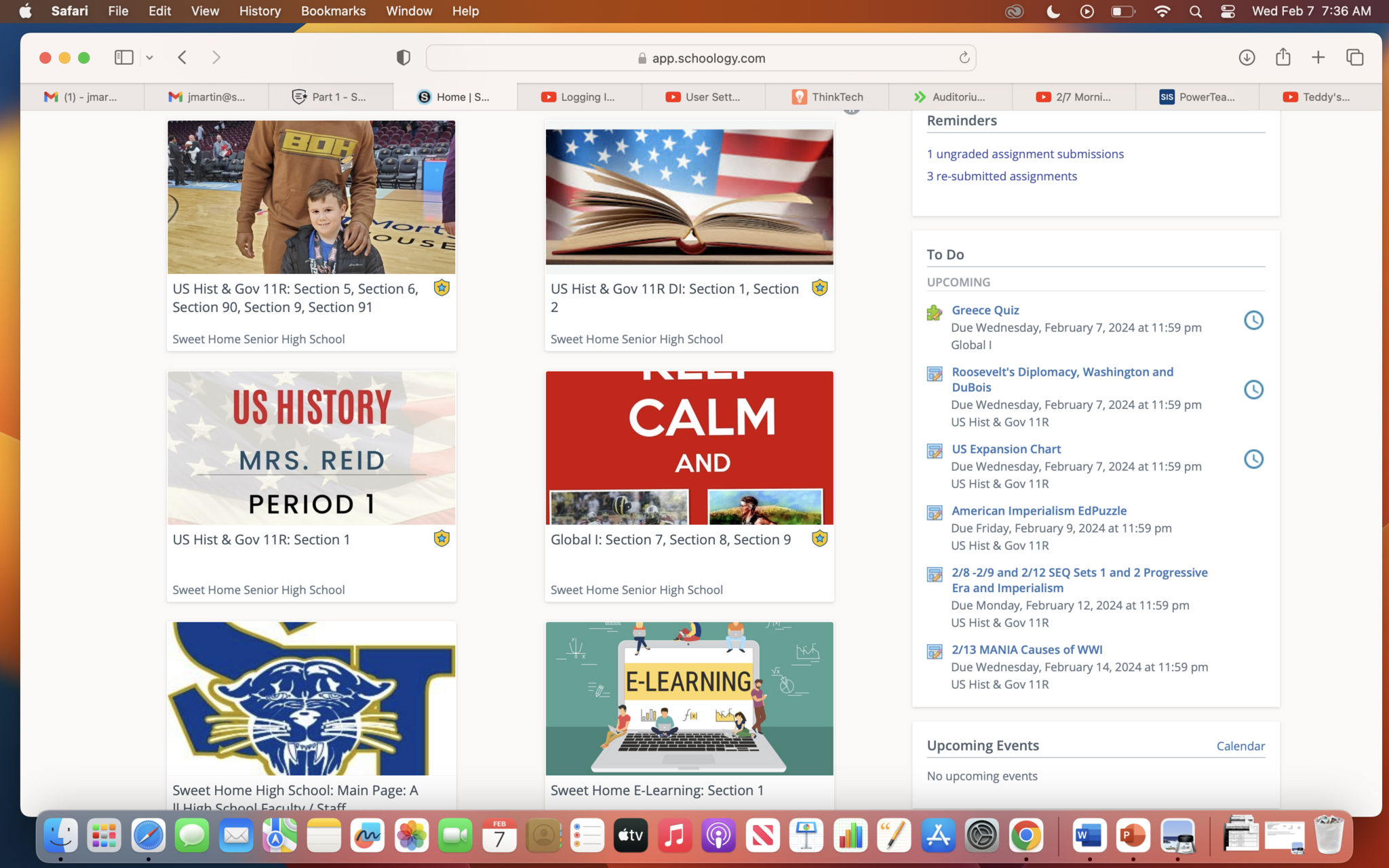Toggle the Safari sidebar button
This screenshot has height=868, width=1389.
123,58
